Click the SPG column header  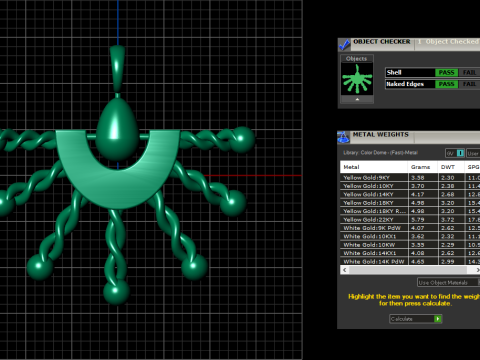[472, 167]
